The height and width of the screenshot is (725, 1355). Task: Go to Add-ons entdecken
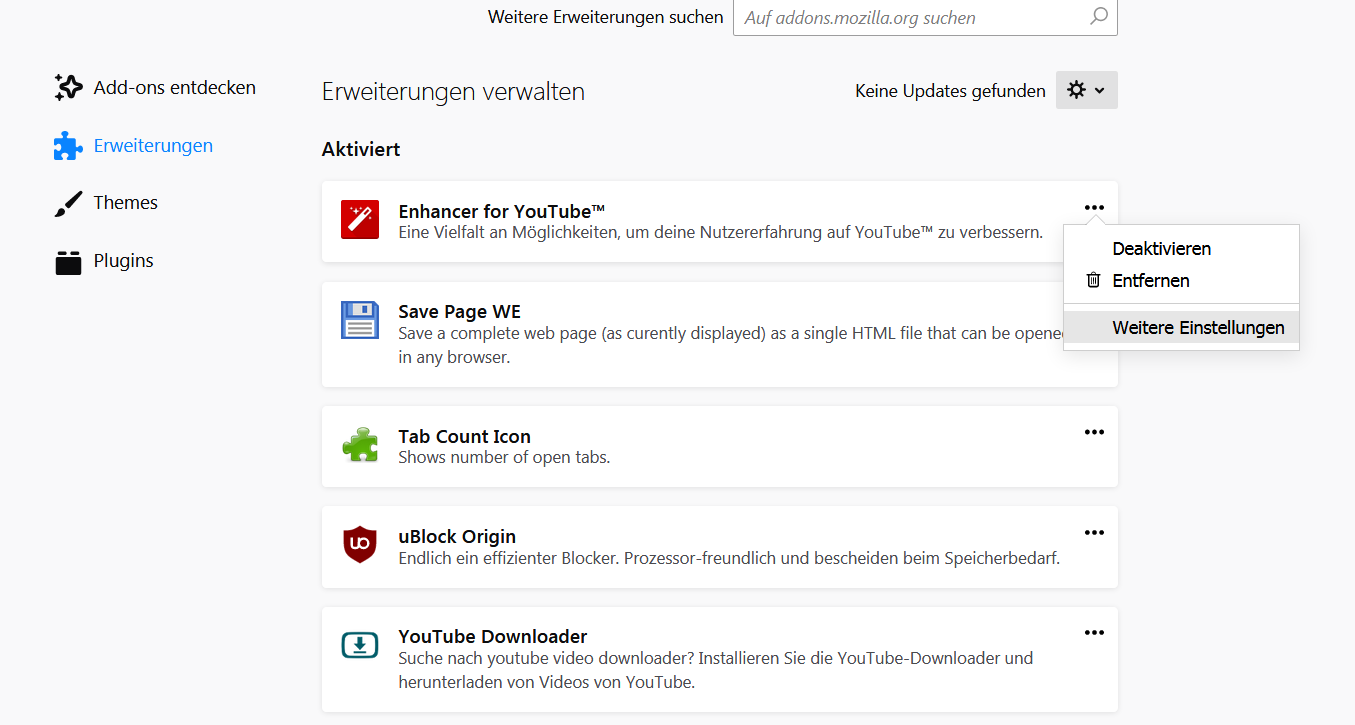tap(174, 88)
